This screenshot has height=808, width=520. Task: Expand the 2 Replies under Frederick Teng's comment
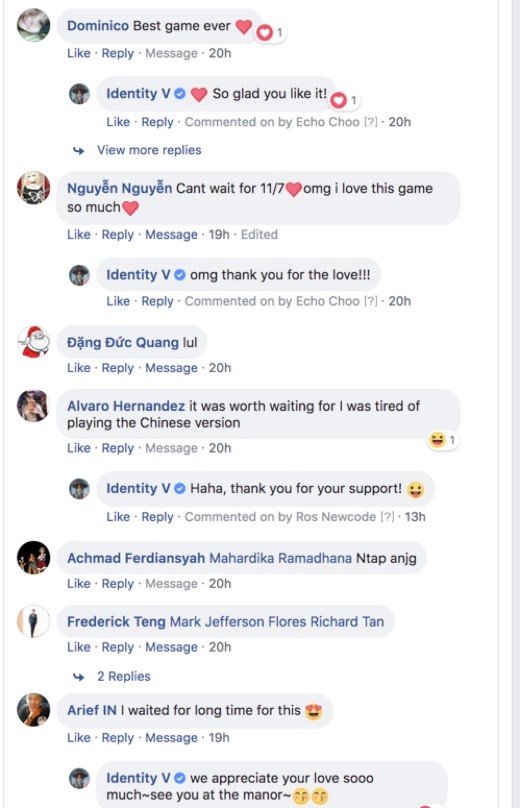click(124, 676)
